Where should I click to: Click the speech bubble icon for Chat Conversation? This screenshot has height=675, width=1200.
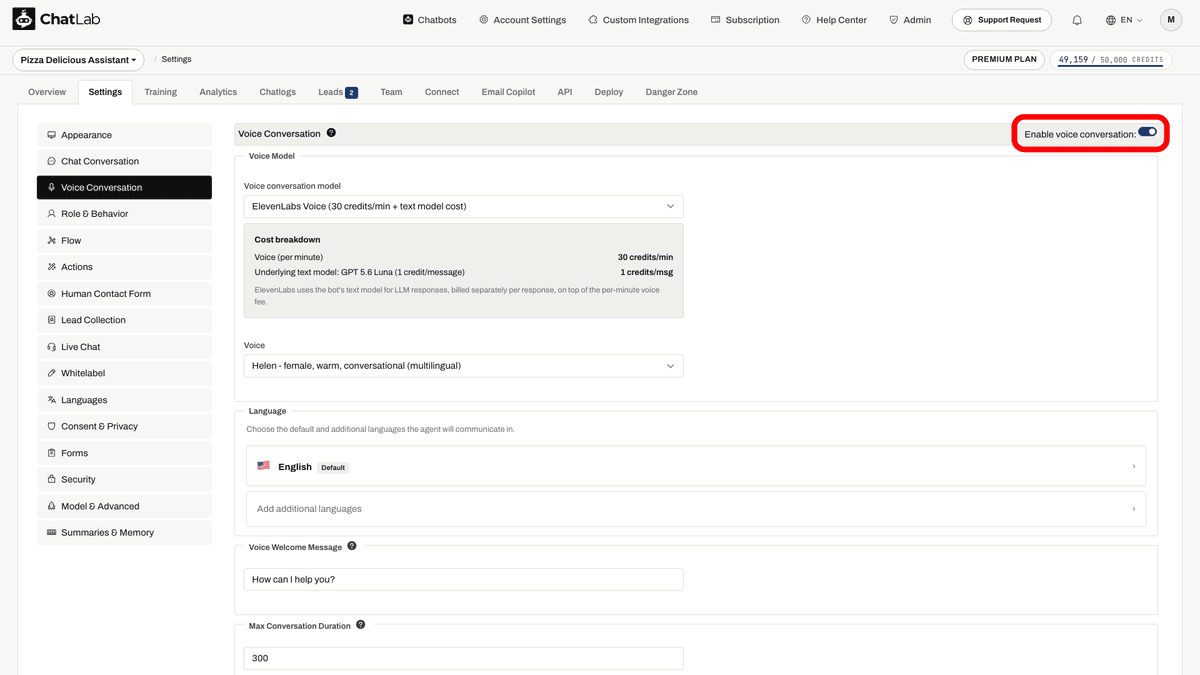point(51,161)
